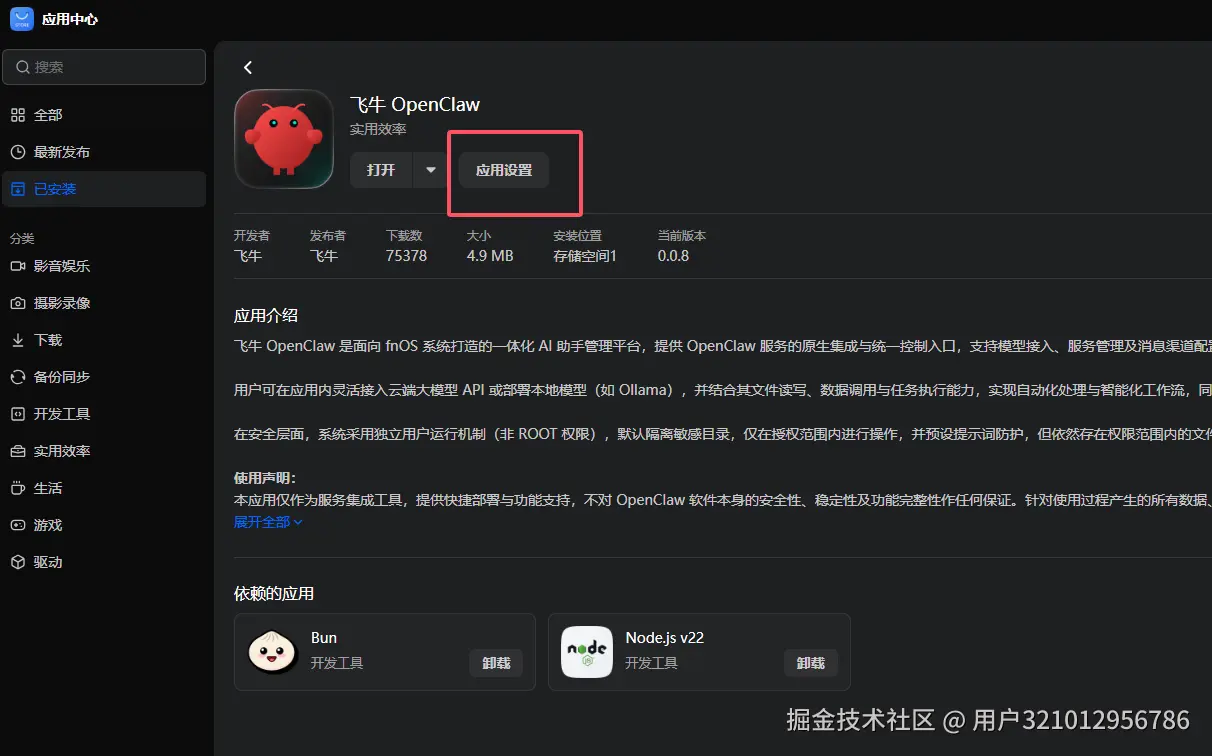Click the 摄影录像 camera icon

(18, 303)
